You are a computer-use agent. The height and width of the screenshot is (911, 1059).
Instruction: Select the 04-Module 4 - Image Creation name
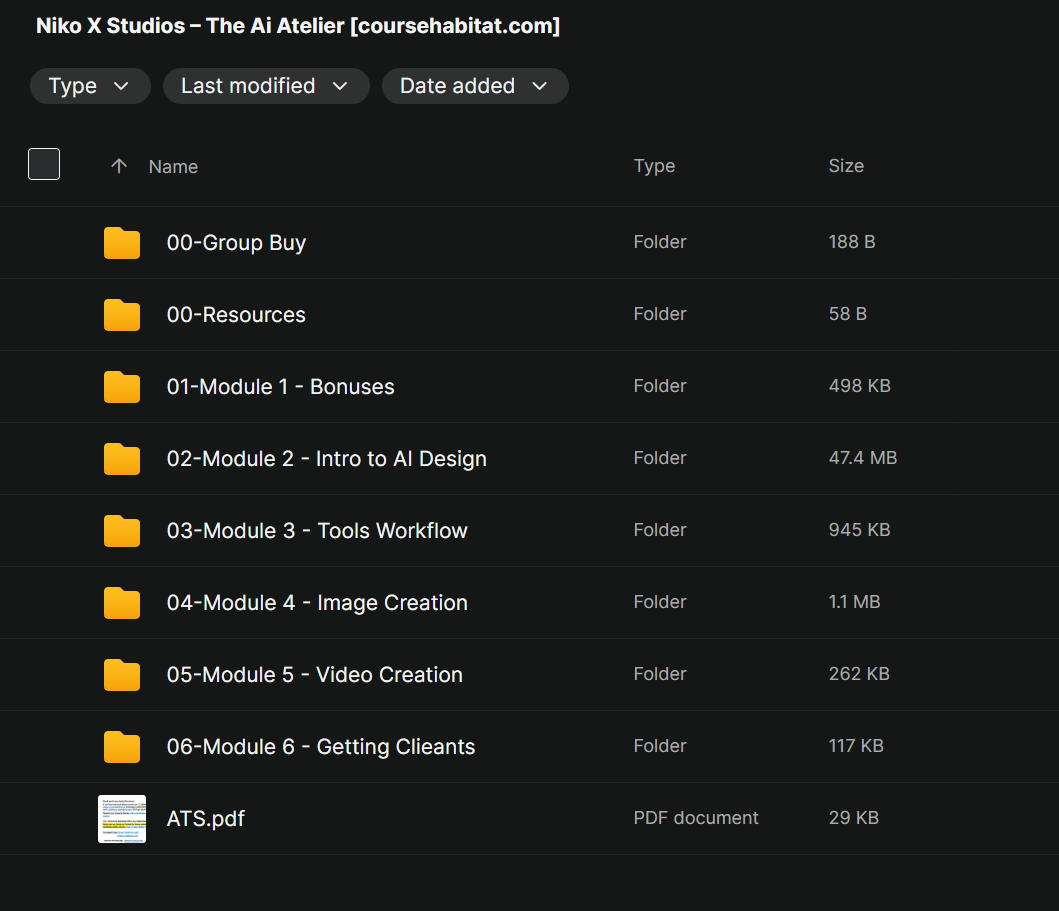317,603
